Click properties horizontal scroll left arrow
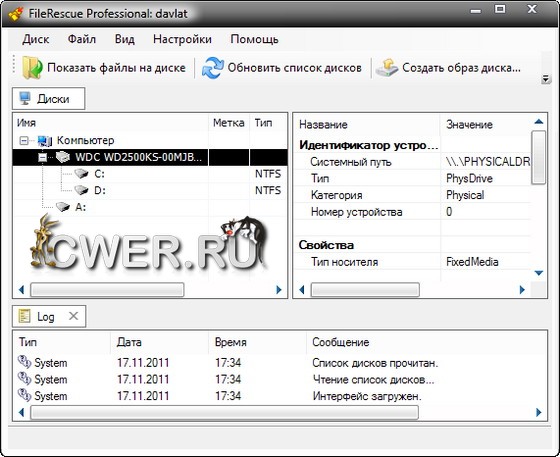 click(302, 290)
